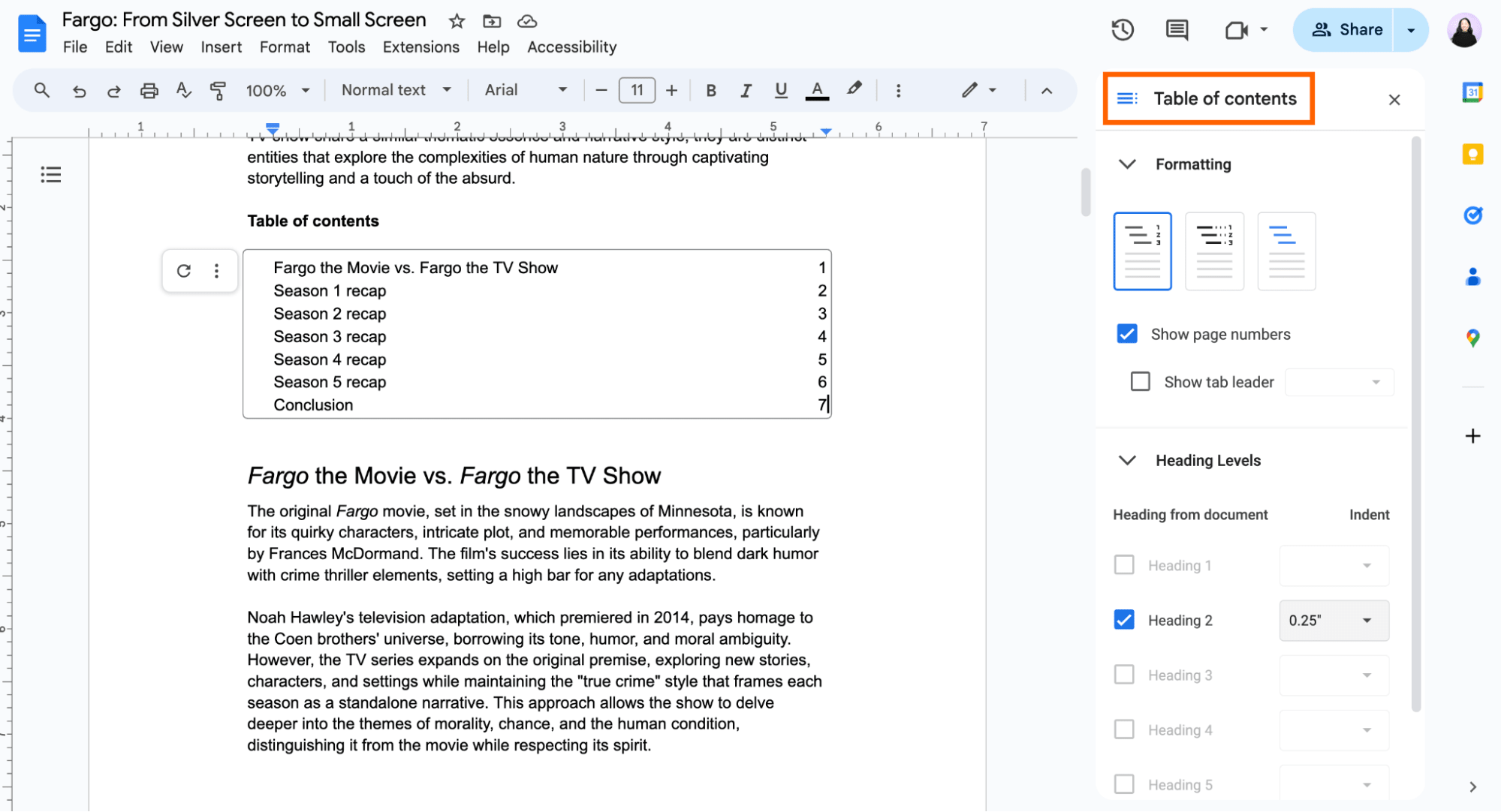Image resolution: width=1501 pixels, height=812 pixels.
Task: Show the document outline icon
Action: pyautogui.click(x=51, y=175)
